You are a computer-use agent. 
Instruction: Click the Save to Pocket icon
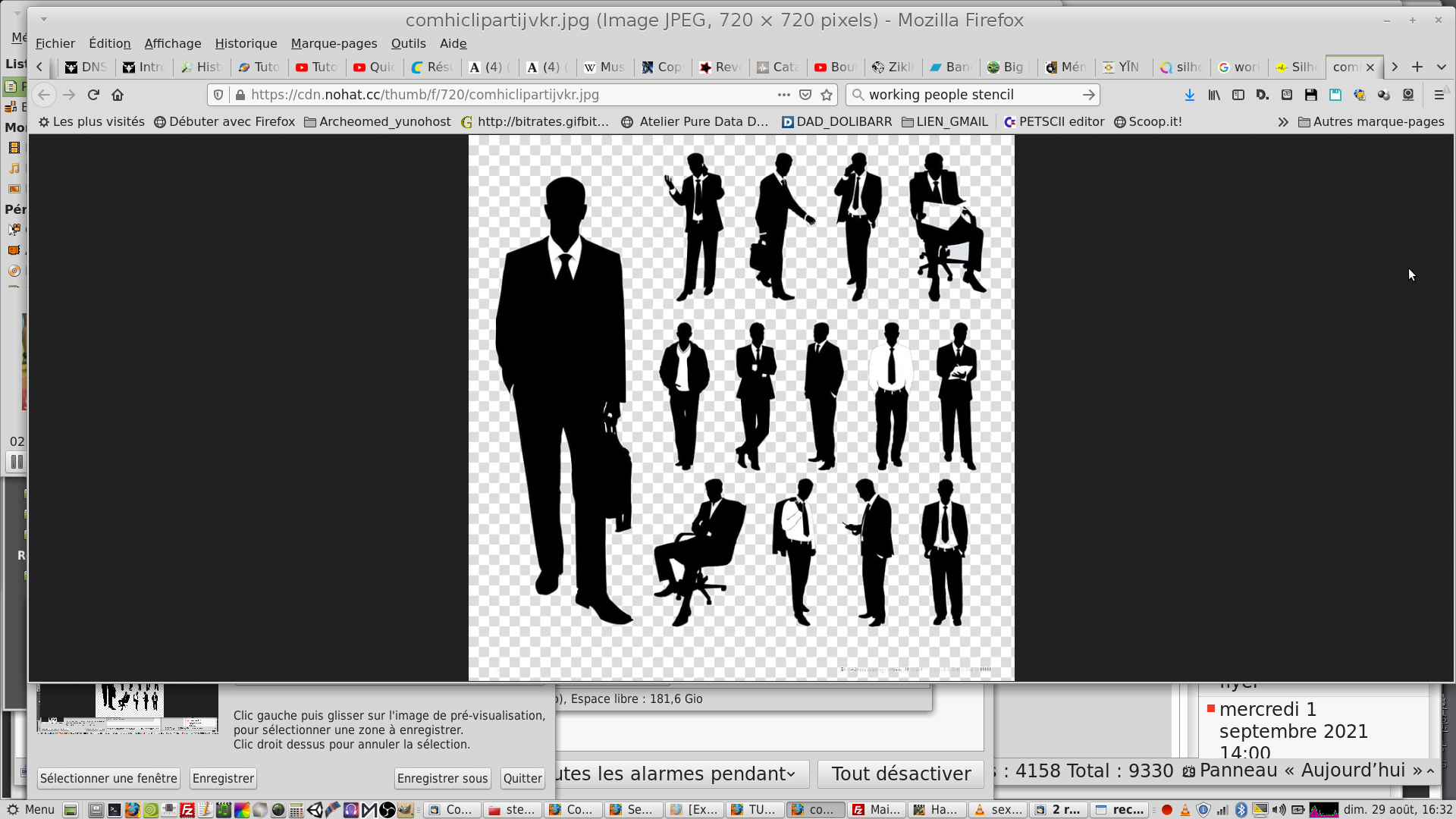tap(805, 95)
